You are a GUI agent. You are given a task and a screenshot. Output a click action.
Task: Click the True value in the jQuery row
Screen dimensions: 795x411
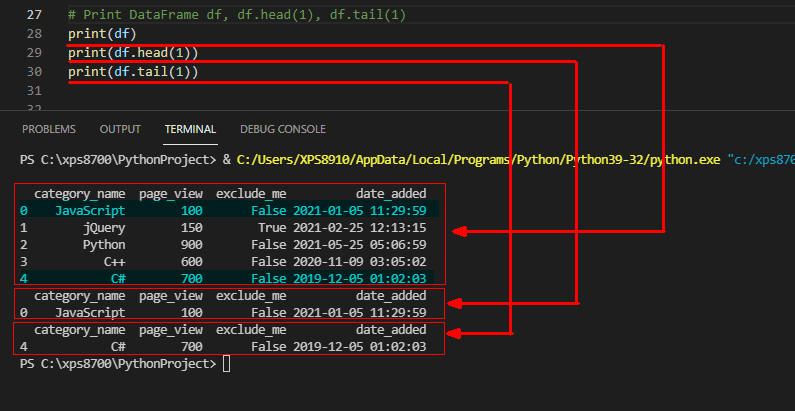(272, 228)
